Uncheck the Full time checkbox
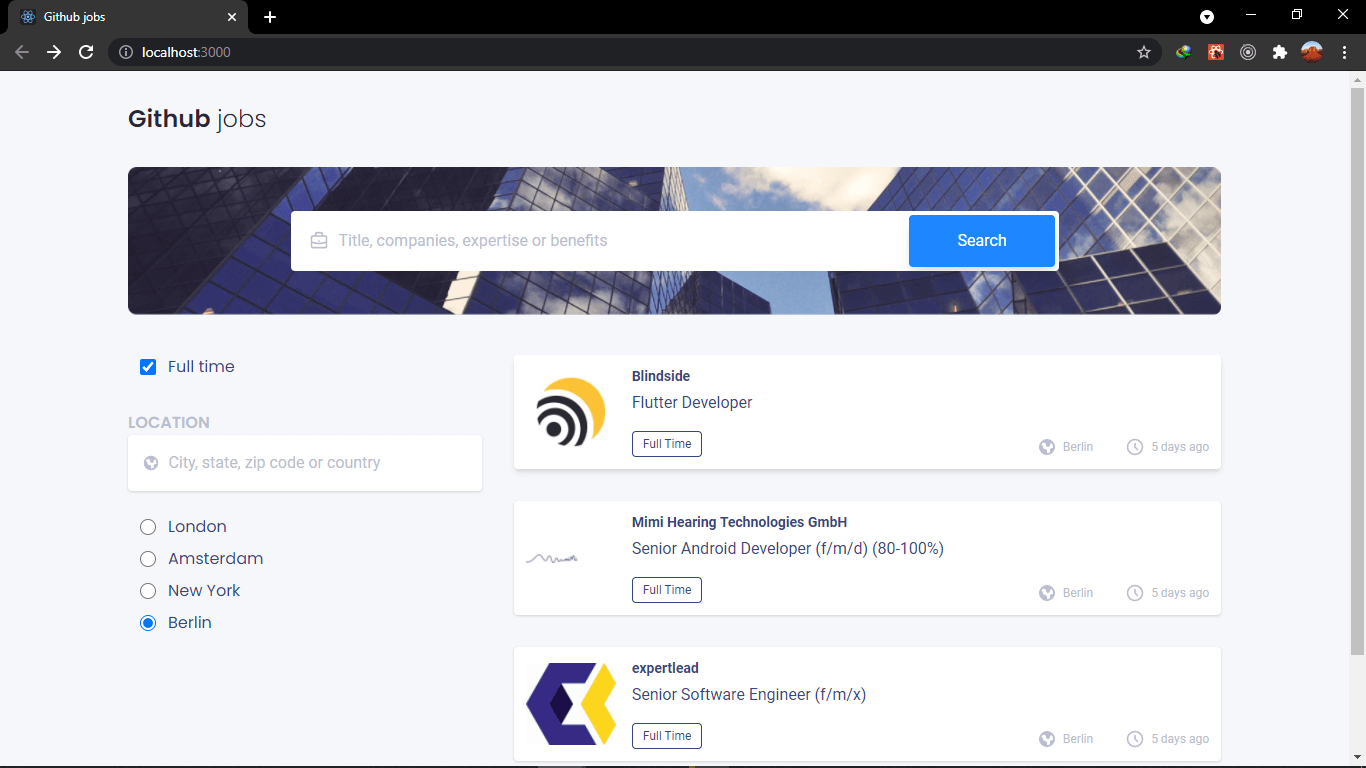Screen dimensions: 1366x768 click(148, 367)
